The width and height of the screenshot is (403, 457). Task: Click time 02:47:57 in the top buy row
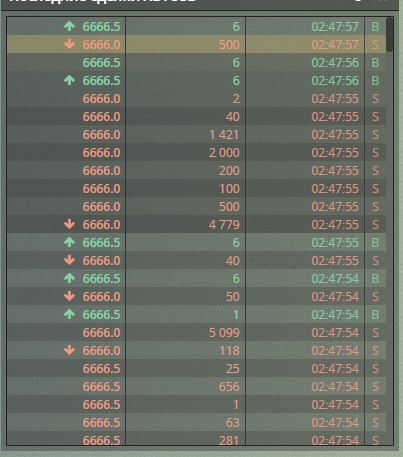[335, 27]
